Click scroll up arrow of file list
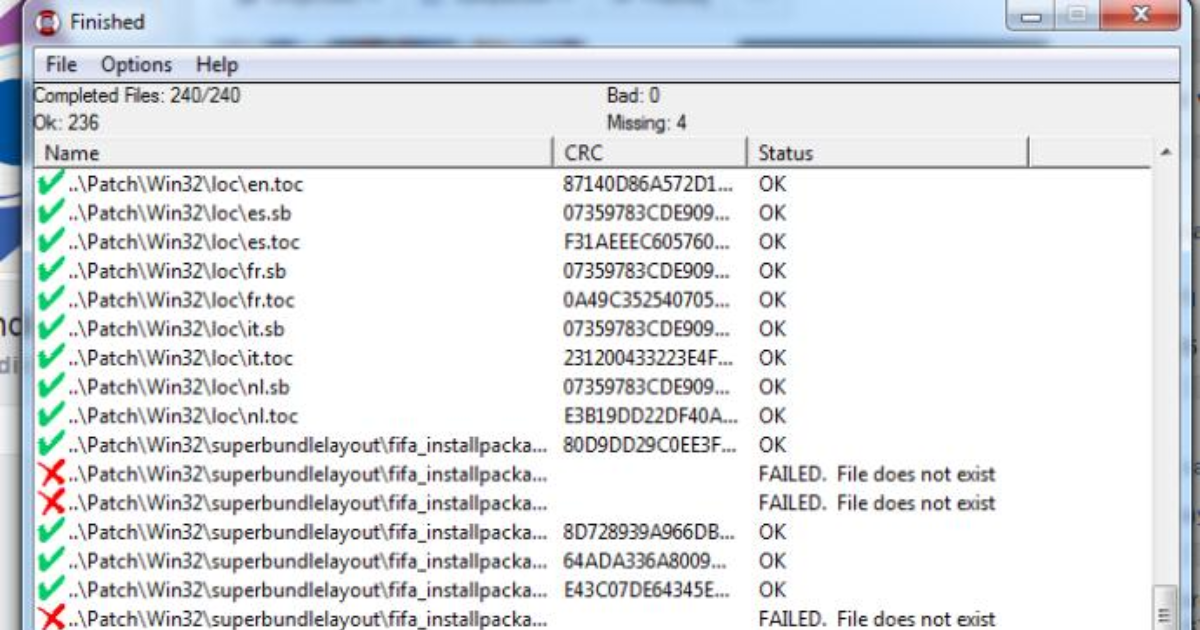Screen dimensions: 1200x630 [x=1165, y=153]
